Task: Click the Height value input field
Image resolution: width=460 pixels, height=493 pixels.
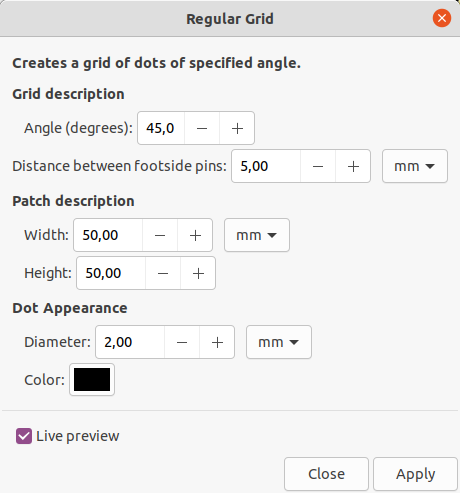Action: (x=111, y=273)
